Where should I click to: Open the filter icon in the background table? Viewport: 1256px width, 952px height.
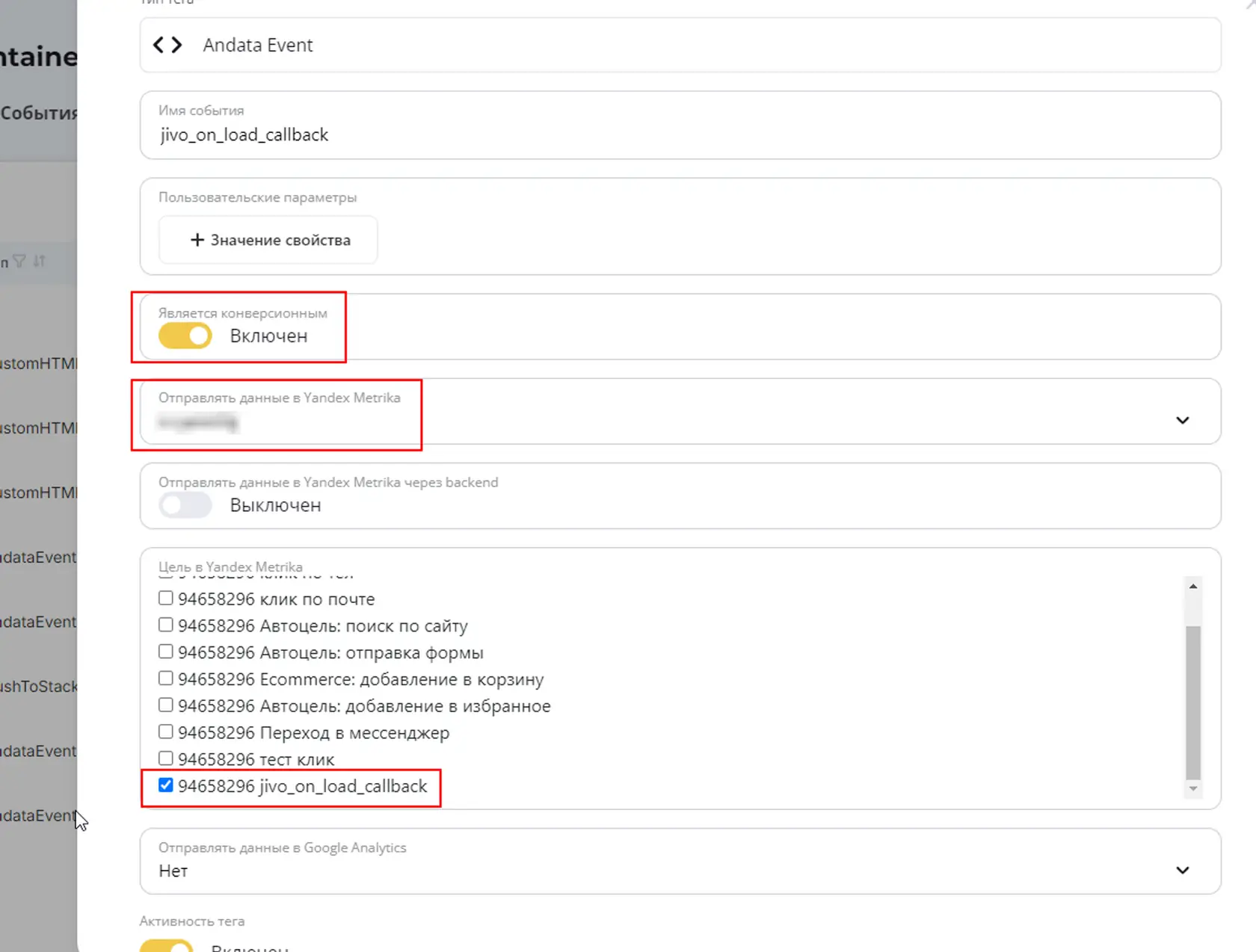pos(19,261)
